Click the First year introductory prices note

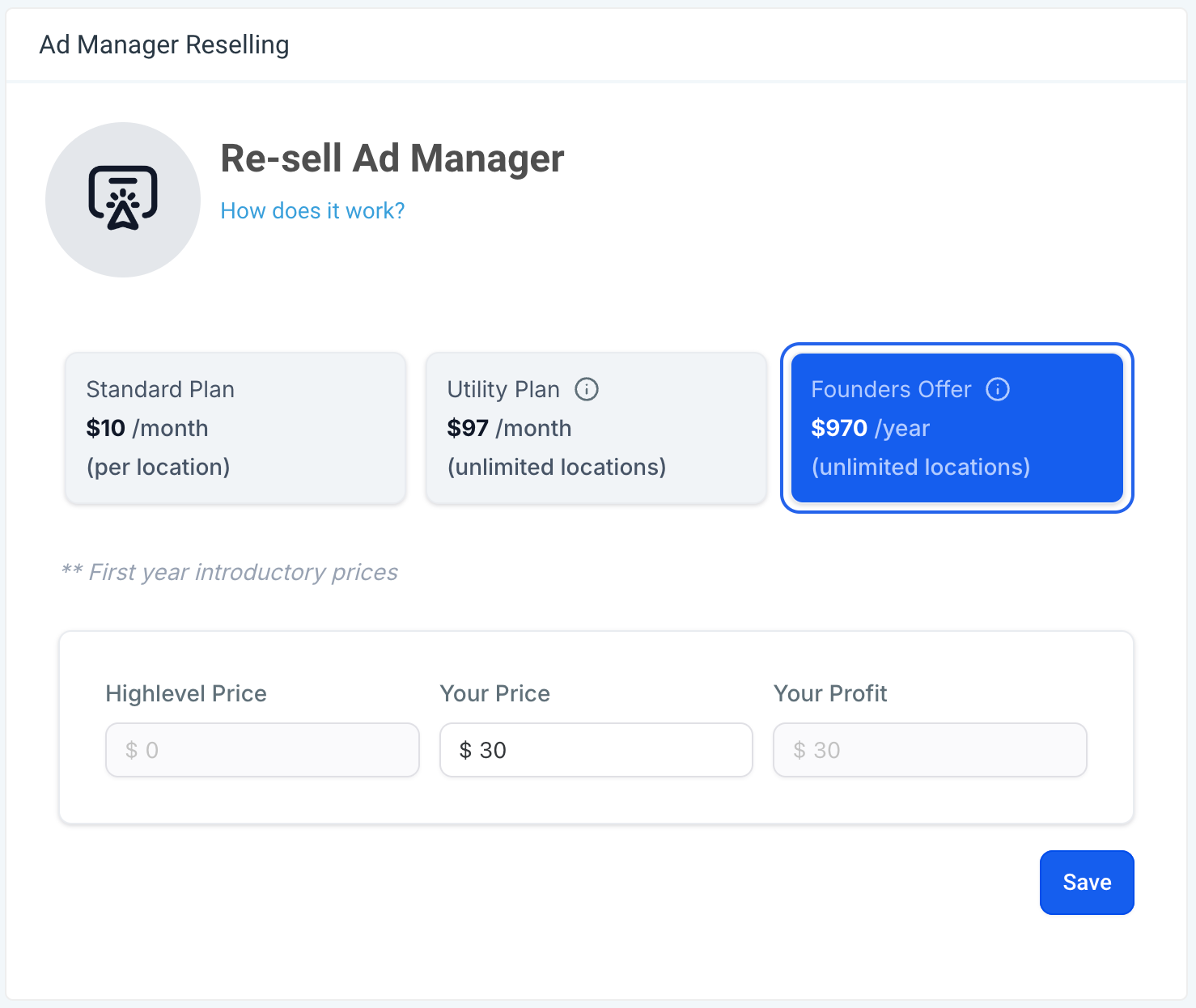pyautogui.click(x=230, y=572)
